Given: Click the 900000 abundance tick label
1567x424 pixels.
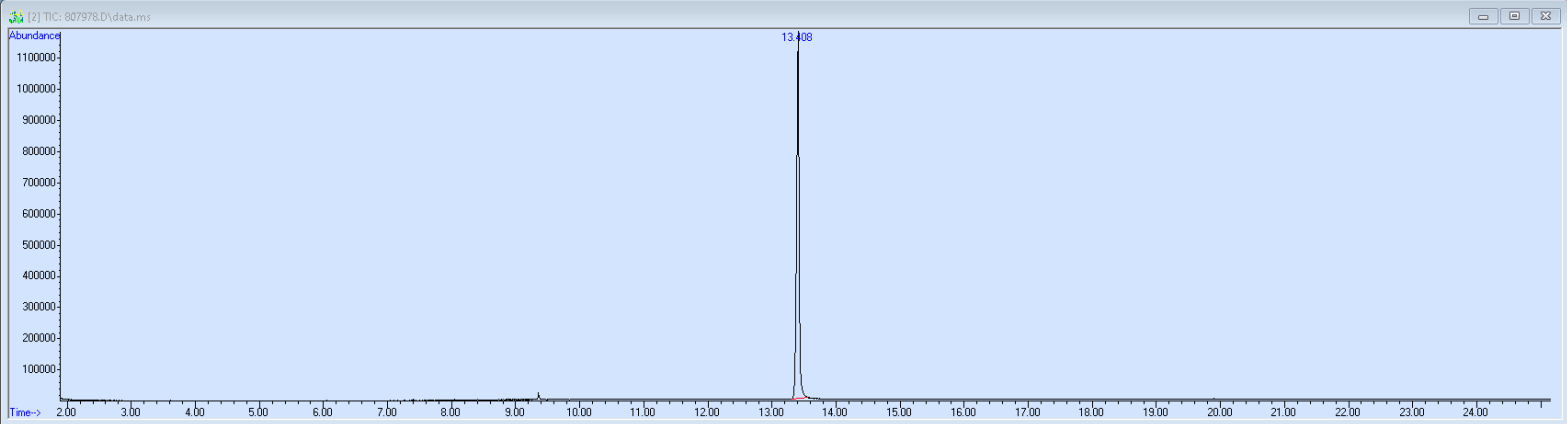Looking at the screenshot, I should pos(39,120).
